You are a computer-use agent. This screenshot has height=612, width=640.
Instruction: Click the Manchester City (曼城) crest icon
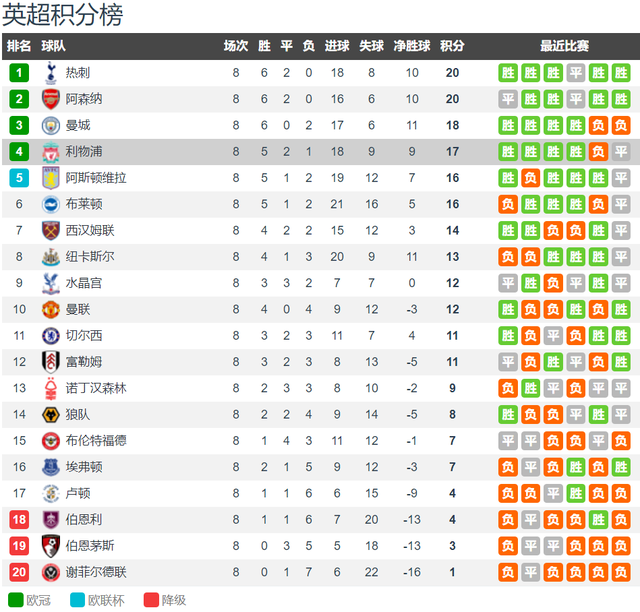(x=50, y=125)
